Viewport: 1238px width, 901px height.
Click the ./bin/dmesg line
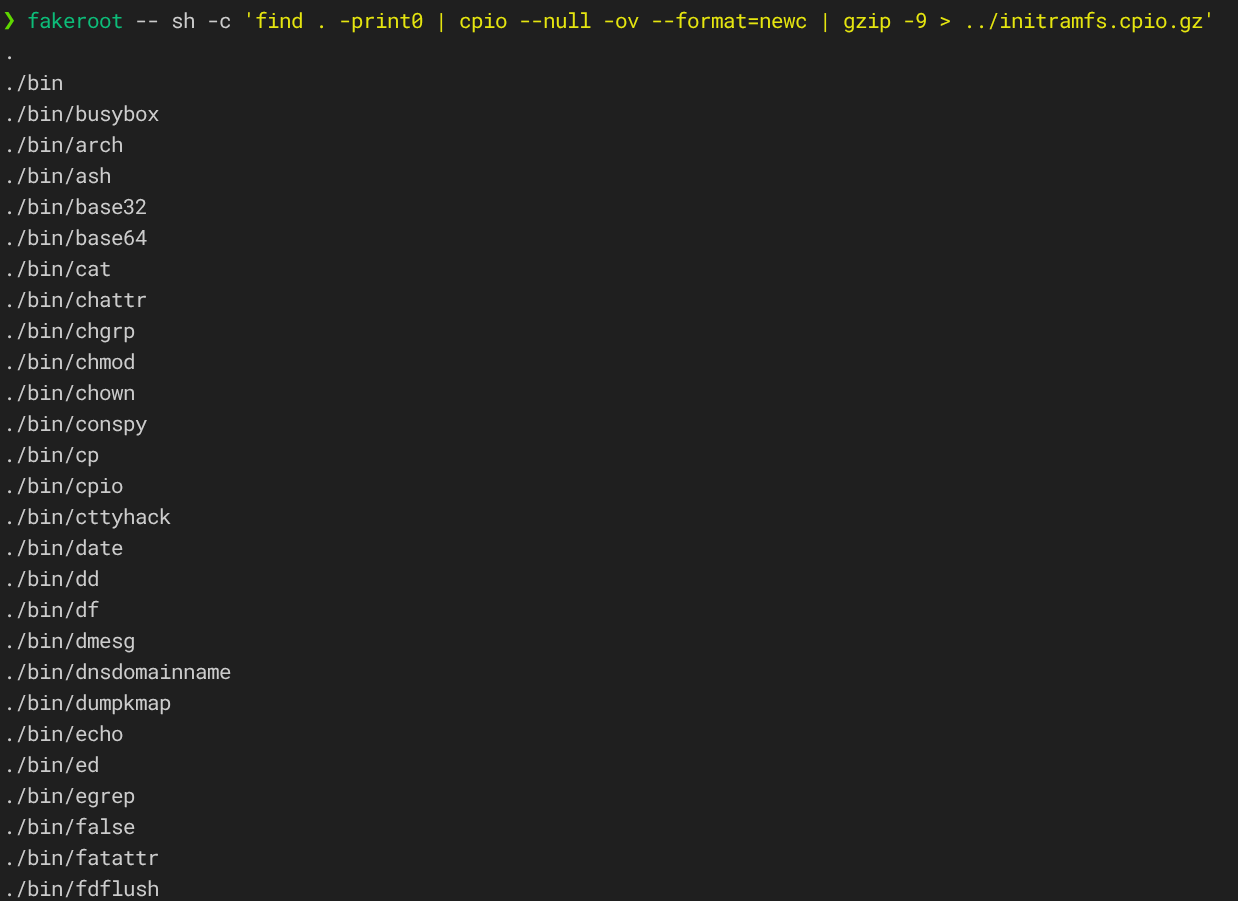70,641
